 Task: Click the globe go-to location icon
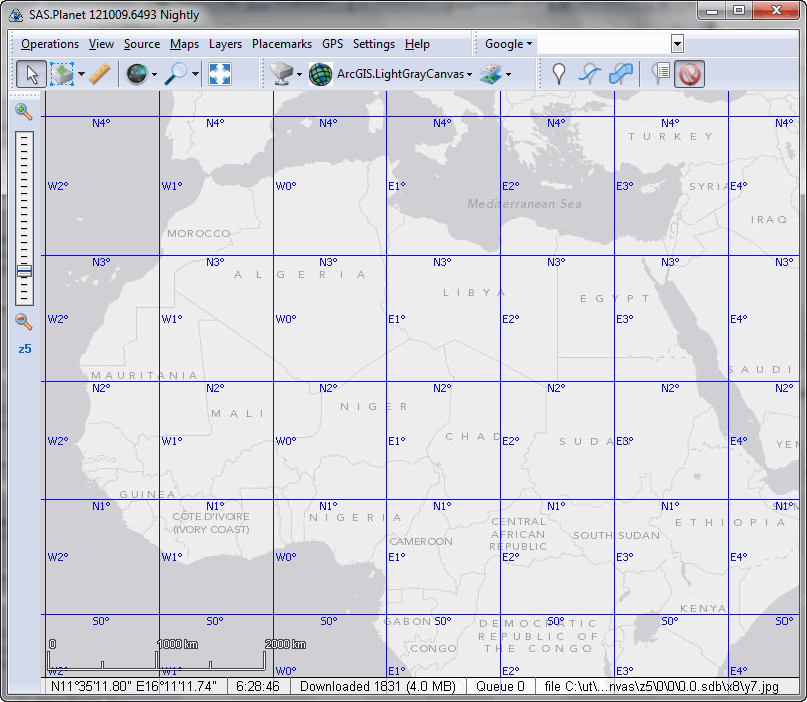click(x=137, y=74)
